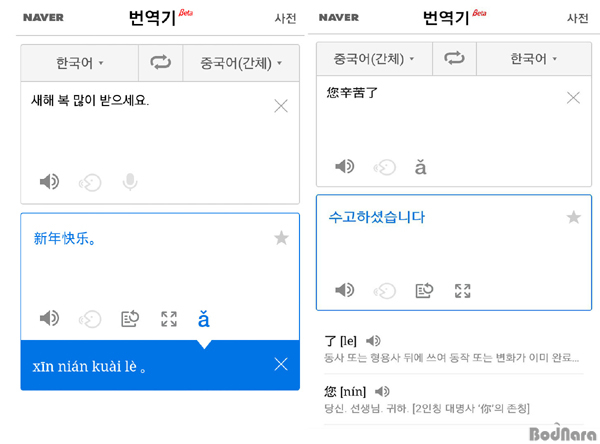Open the 중국어(간체) target language dropdown above 새해 input

click(x=241, y=63)
